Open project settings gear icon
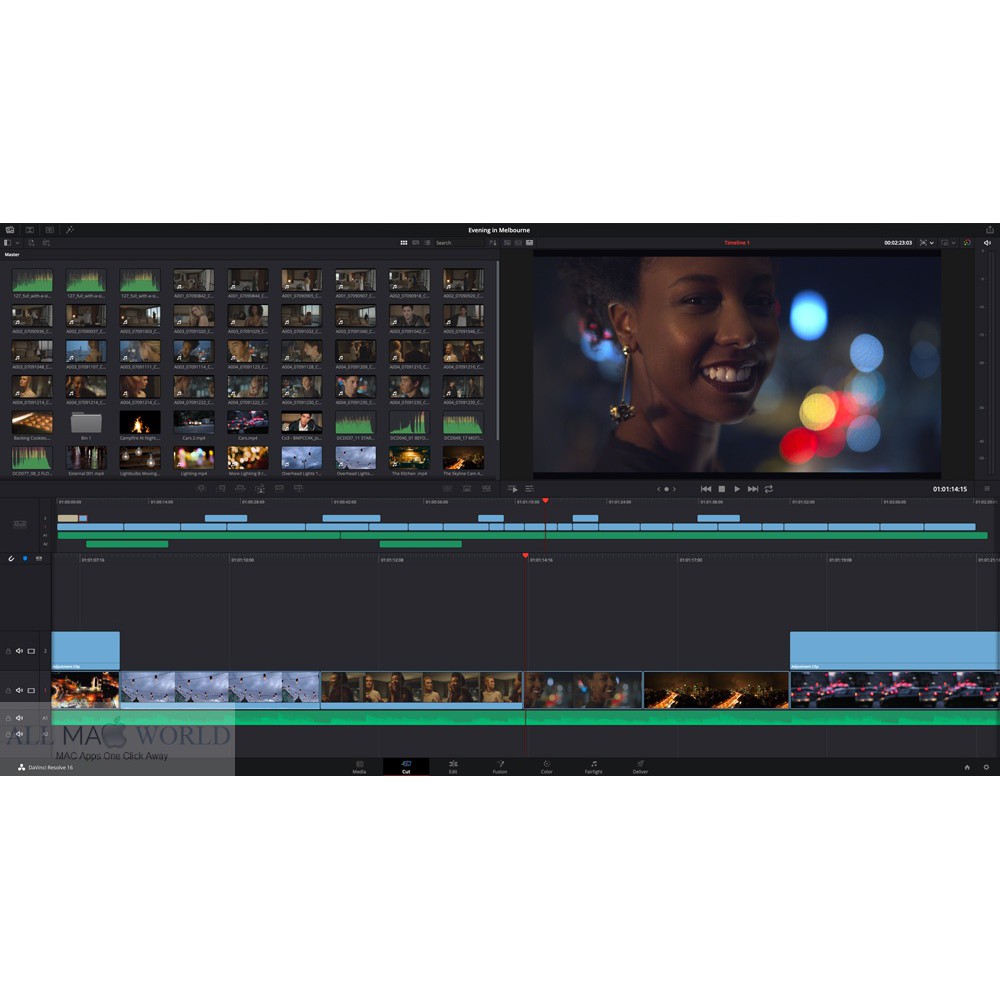 pyautogui.click(x=986, y=767)
